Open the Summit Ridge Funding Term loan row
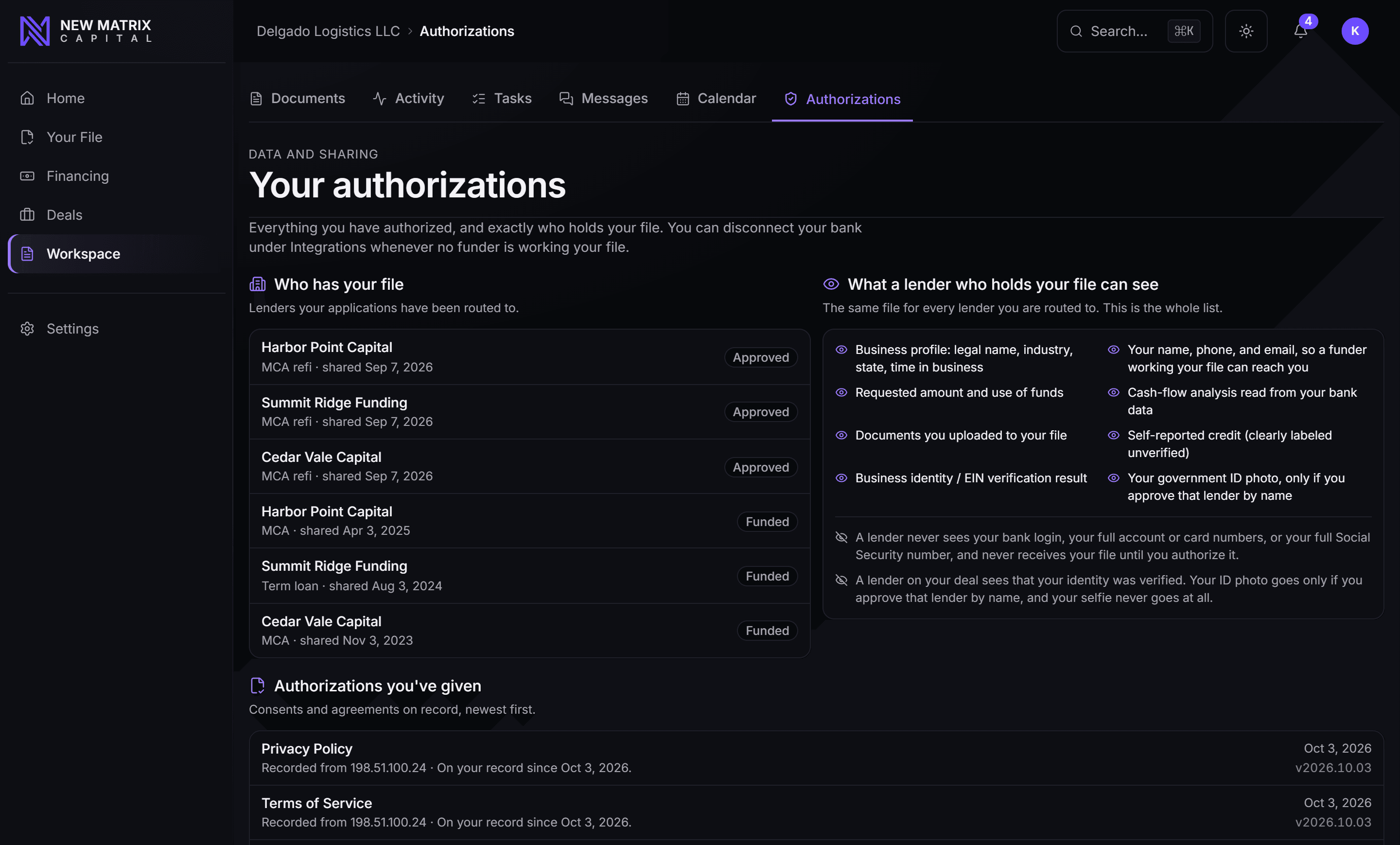This screenshot has width=1400, height=845. [x=529, y=576]
